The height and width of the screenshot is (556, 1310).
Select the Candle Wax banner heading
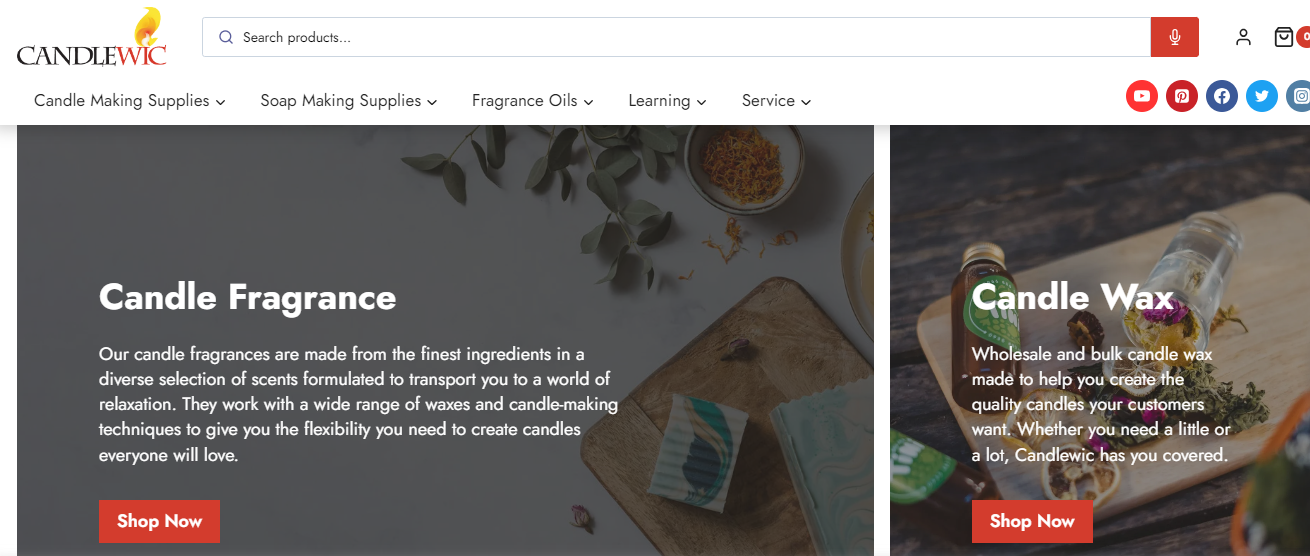(x=1072, y=297)
